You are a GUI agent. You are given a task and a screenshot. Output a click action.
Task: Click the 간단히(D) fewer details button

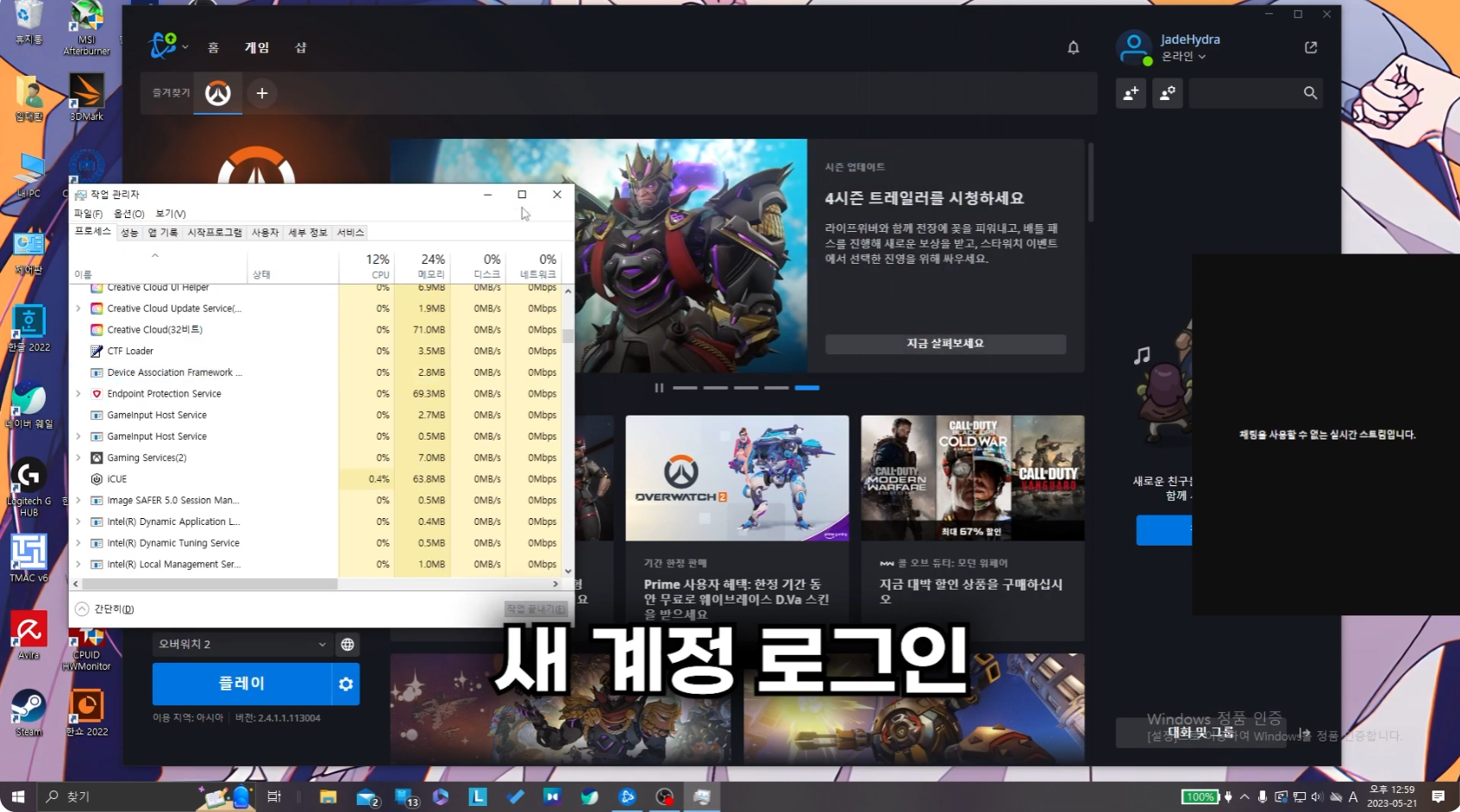pos(105,609)
